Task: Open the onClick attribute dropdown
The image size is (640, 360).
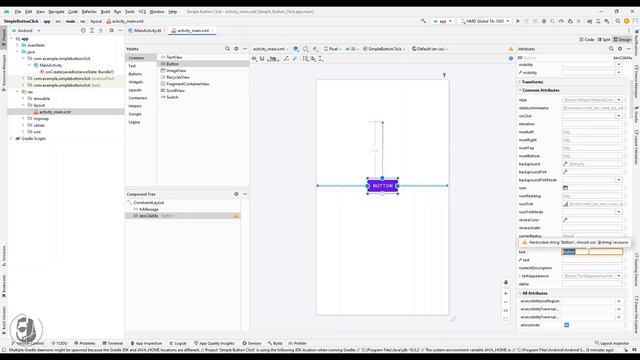Action: 619,116
